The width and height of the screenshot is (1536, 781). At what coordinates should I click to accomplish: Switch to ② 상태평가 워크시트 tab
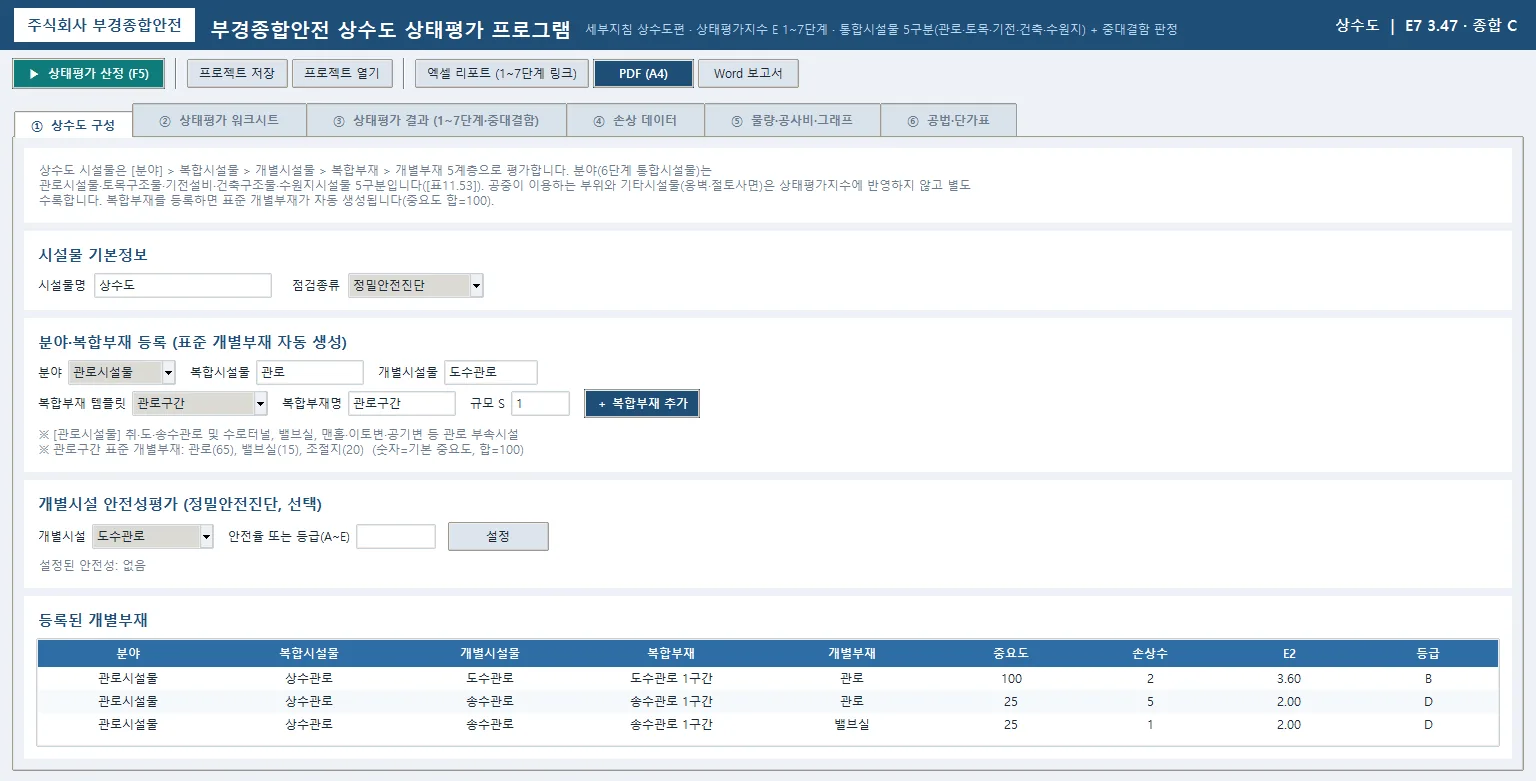click(x=219, y=120)
